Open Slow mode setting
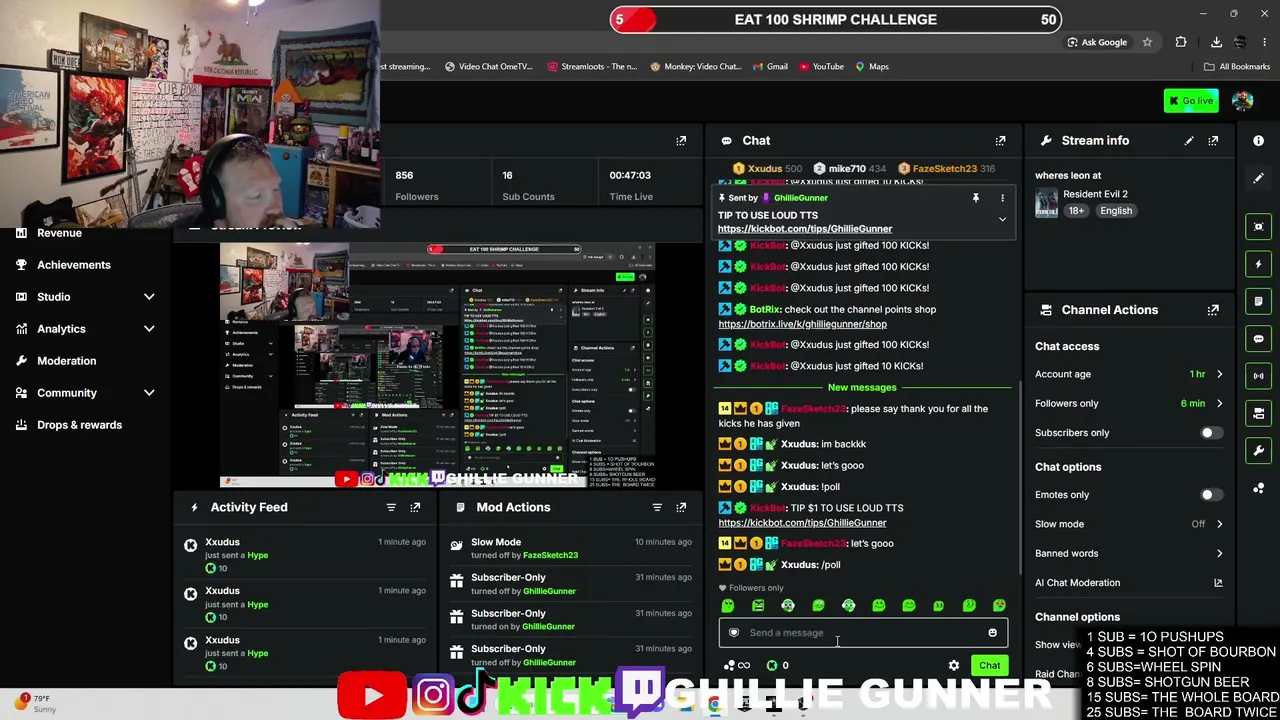The image size is (1280, 720). pos(1130,524)
